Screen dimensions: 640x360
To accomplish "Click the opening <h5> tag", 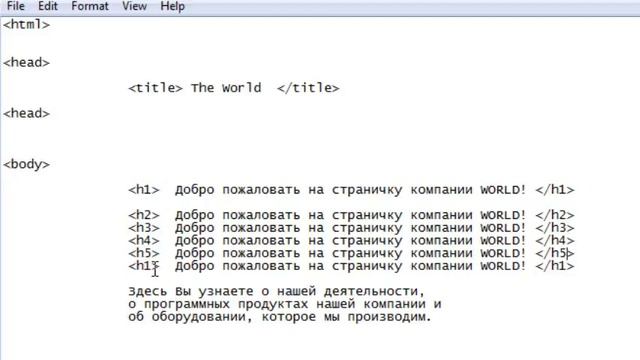I will pyautogui.click(x=144, y=253).
